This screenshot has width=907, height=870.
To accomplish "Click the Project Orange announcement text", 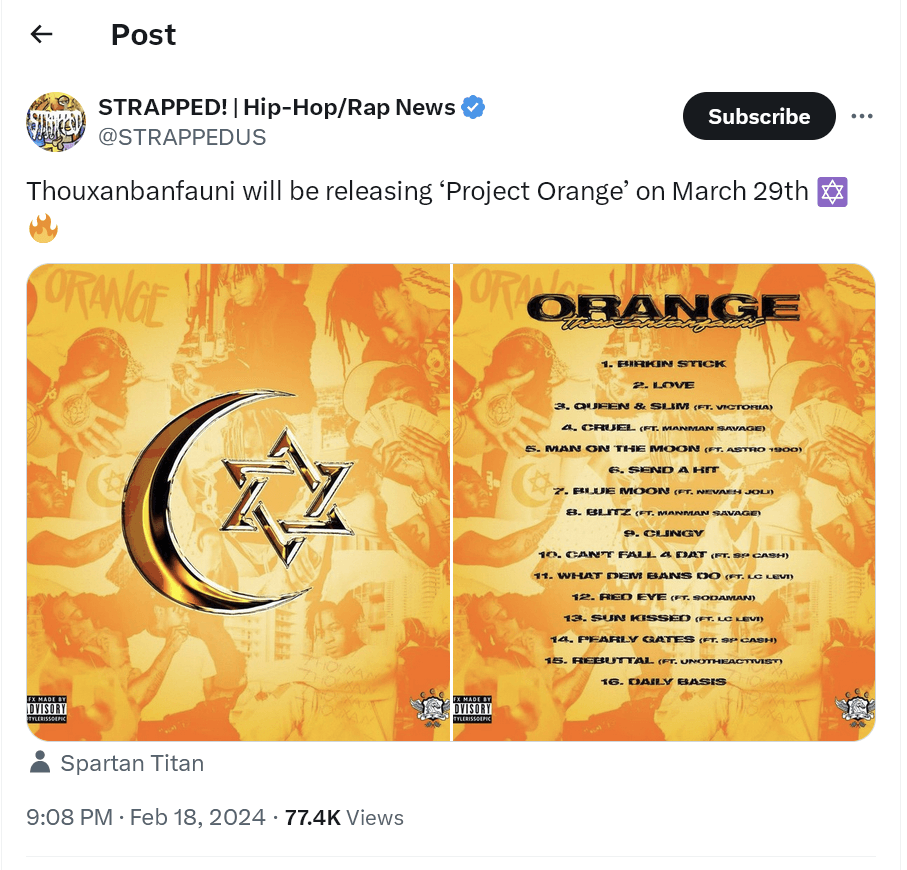I will coord(417,191).
